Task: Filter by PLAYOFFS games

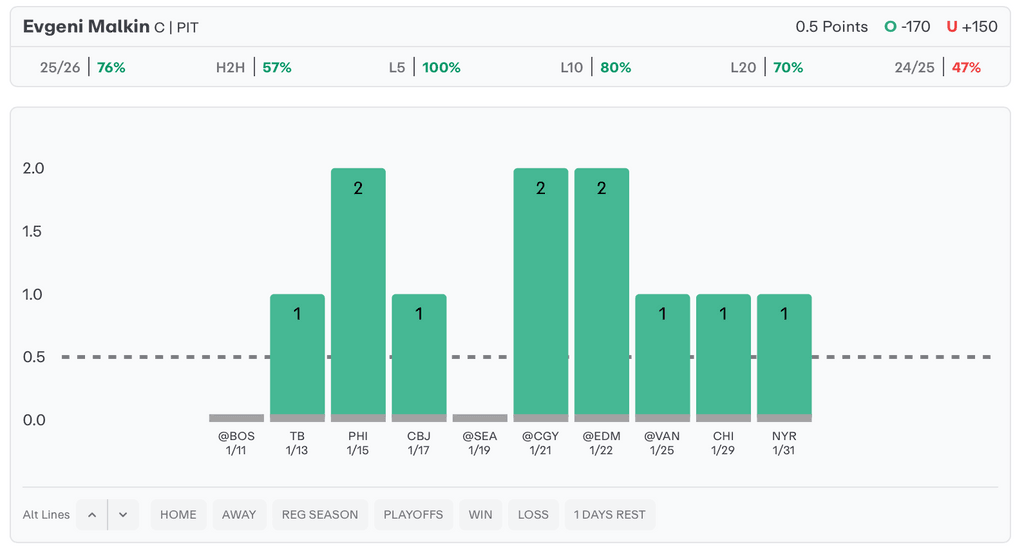Action: pyautogui.click(x=413, y=515)
